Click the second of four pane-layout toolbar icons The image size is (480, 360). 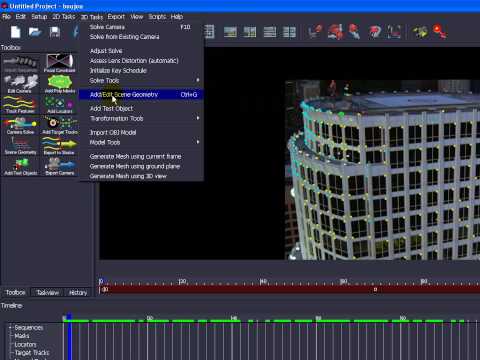pyautogui.click(x=250, y=32)
